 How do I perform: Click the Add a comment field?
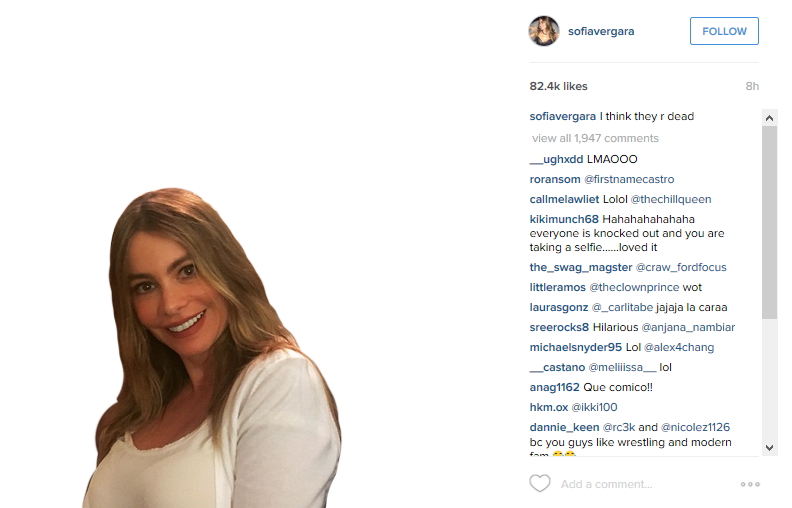[645, 484]
